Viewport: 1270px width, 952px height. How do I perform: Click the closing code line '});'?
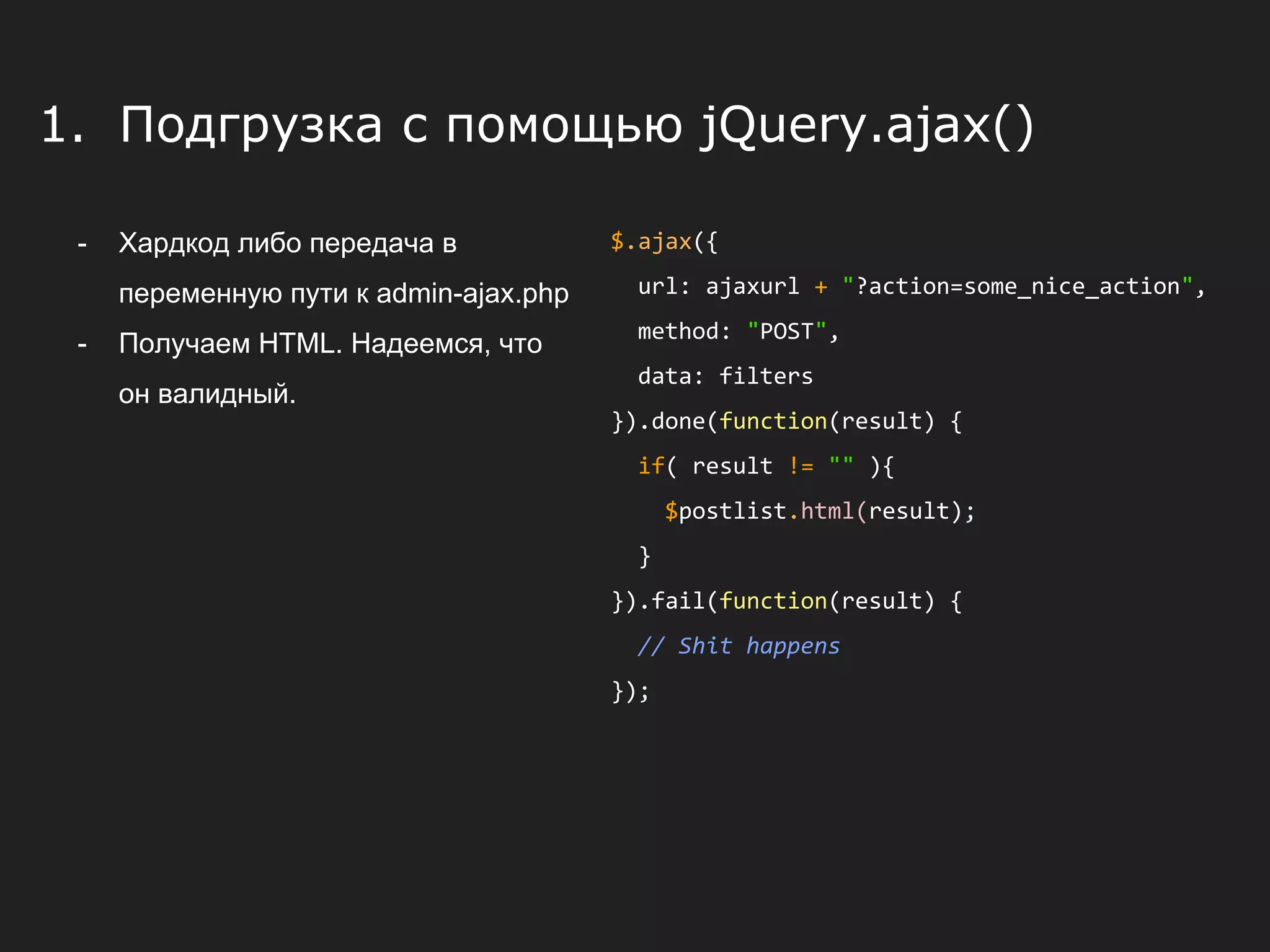click(631, 691)
